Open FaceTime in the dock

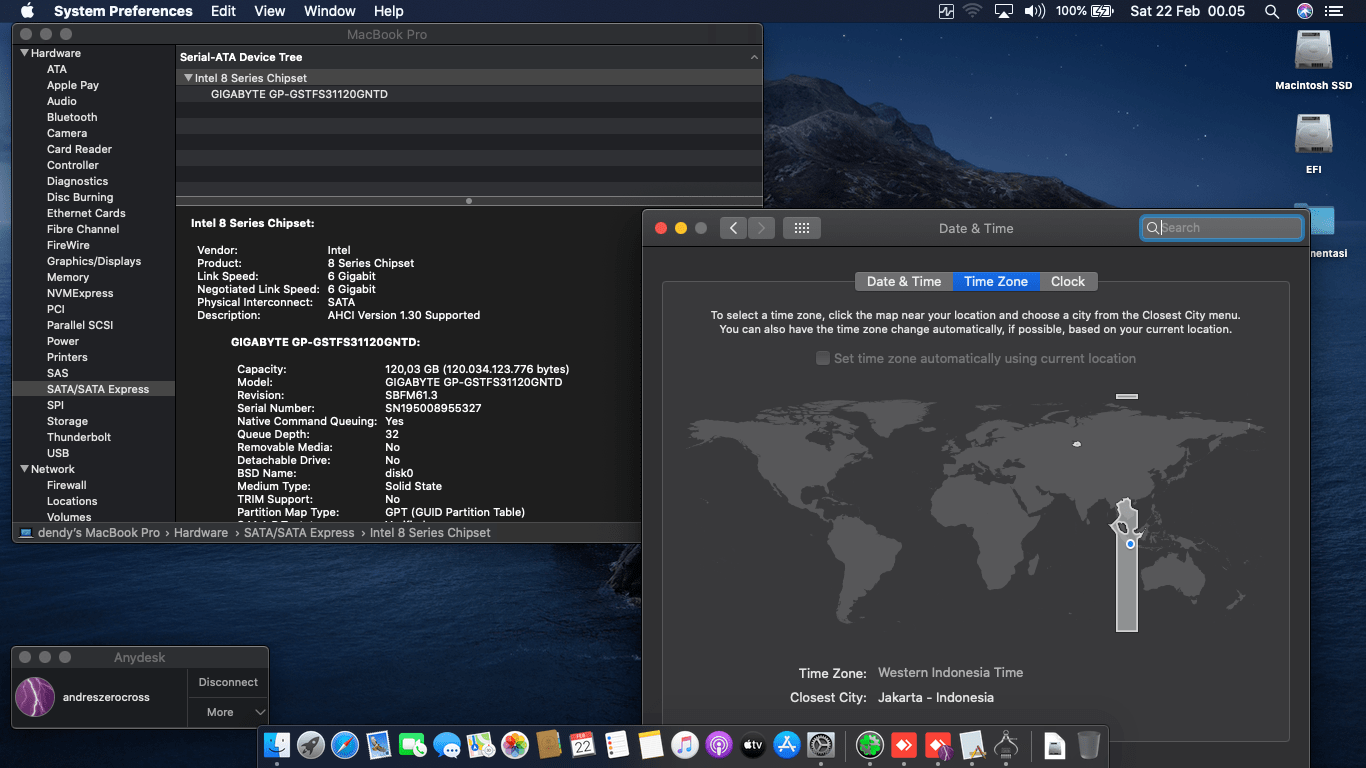point(413,744)
